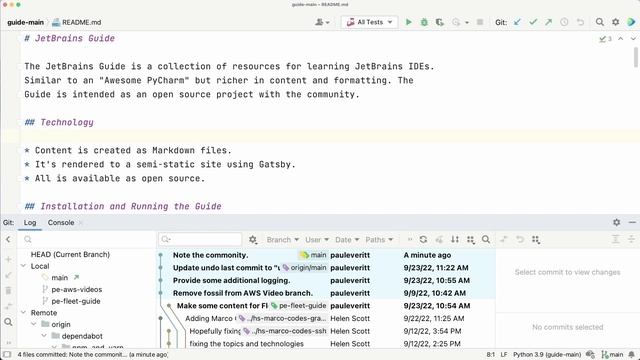Open the JetBrains Space/Toolbox icon at top right

pyautogui.click(x=631, y=22)
